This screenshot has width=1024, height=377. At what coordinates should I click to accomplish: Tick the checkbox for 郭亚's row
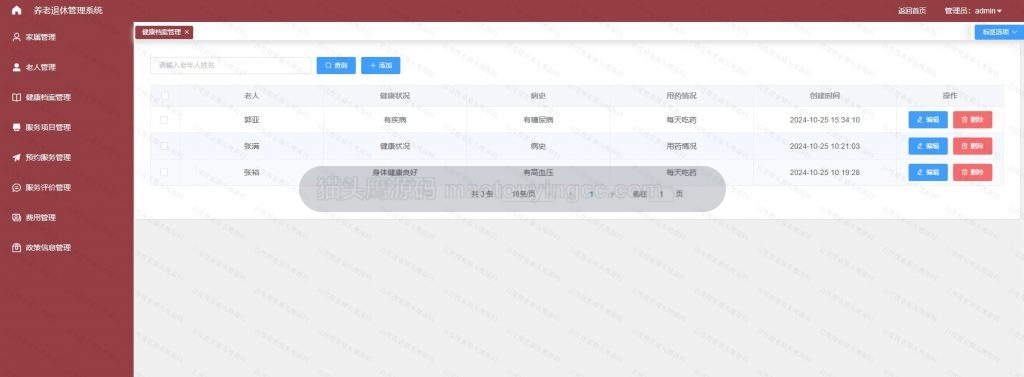click(164, 120)
